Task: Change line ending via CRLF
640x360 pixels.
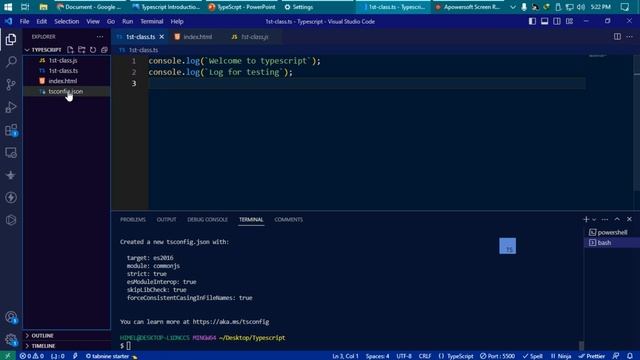Action: coord(424,356)
